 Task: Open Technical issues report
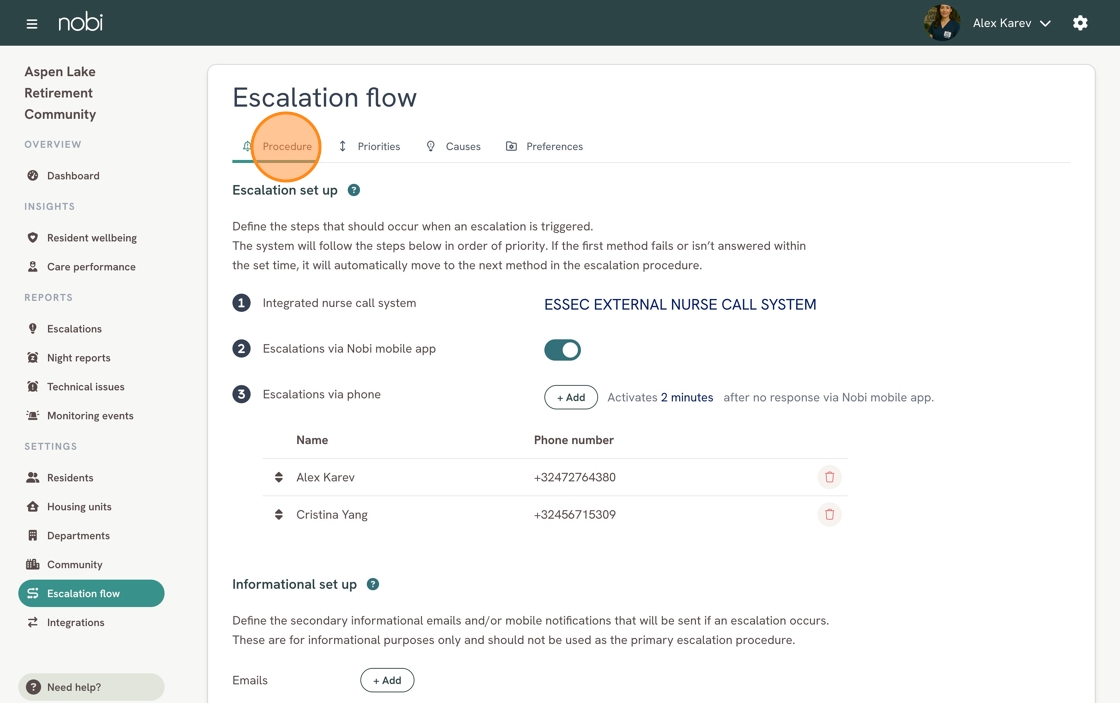(x=86, y=387)
